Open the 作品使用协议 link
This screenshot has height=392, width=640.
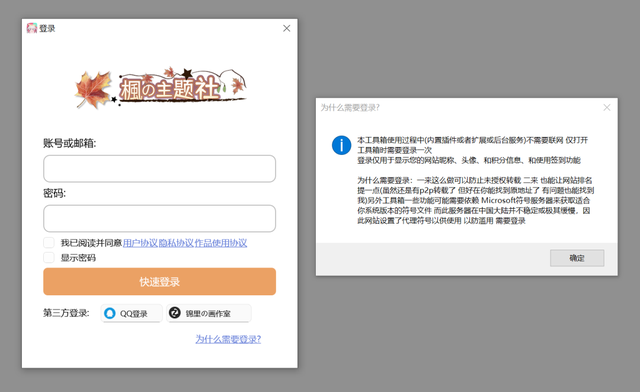pos(221,243)
